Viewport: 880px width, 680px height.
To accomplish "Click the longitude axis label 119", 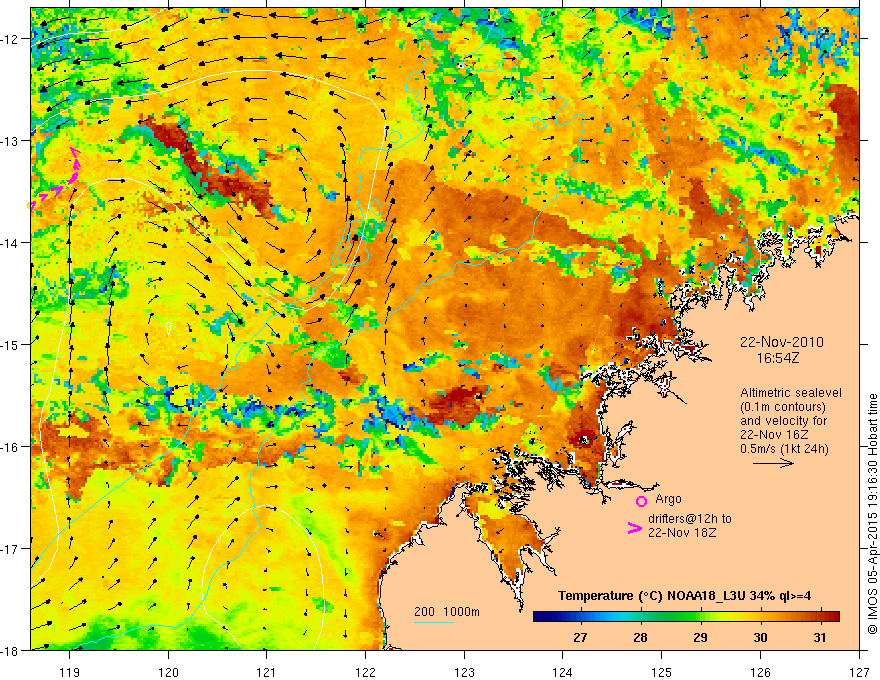I will pos(70,672).
